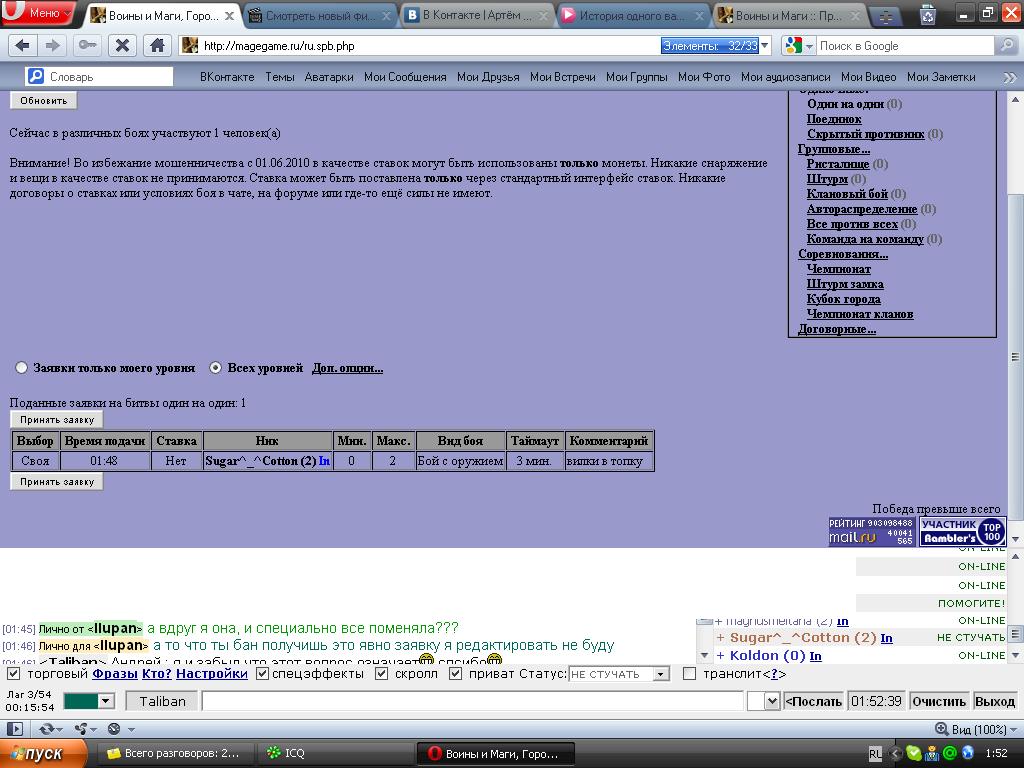Image resolution: width=1024 pixels, height=768 pixels.
Task: Click the language indicator in the system tray
Action: pyautogui.click(x=875, y=754)
